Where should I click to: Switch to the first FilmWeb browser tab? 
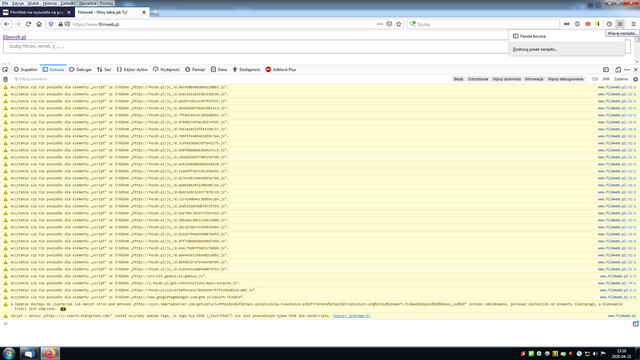pos(37,12)
